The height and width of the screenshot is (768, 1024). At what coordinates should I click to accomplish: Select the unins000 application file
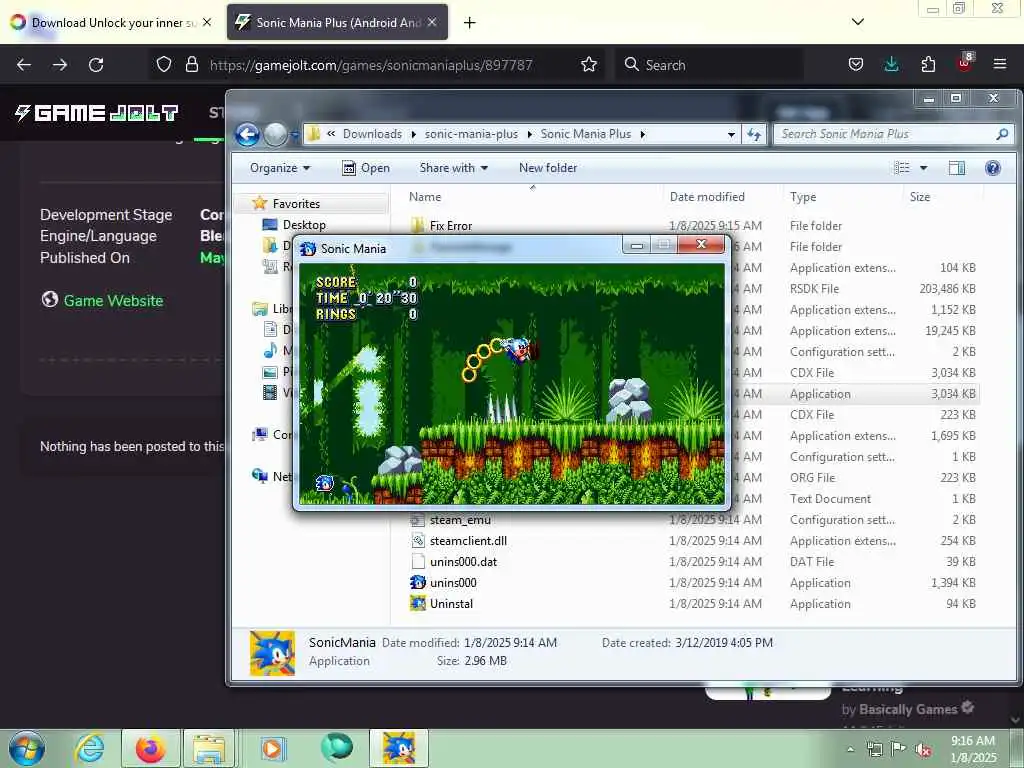tap(453, 583)
